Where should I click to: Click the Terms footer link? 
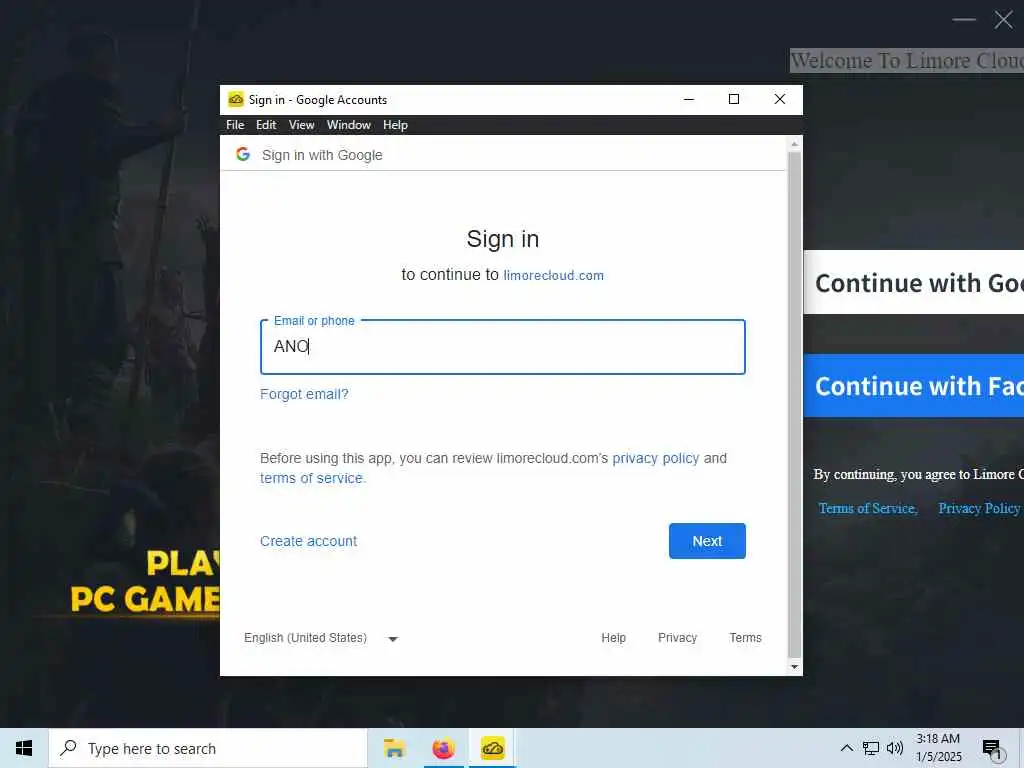745,637
